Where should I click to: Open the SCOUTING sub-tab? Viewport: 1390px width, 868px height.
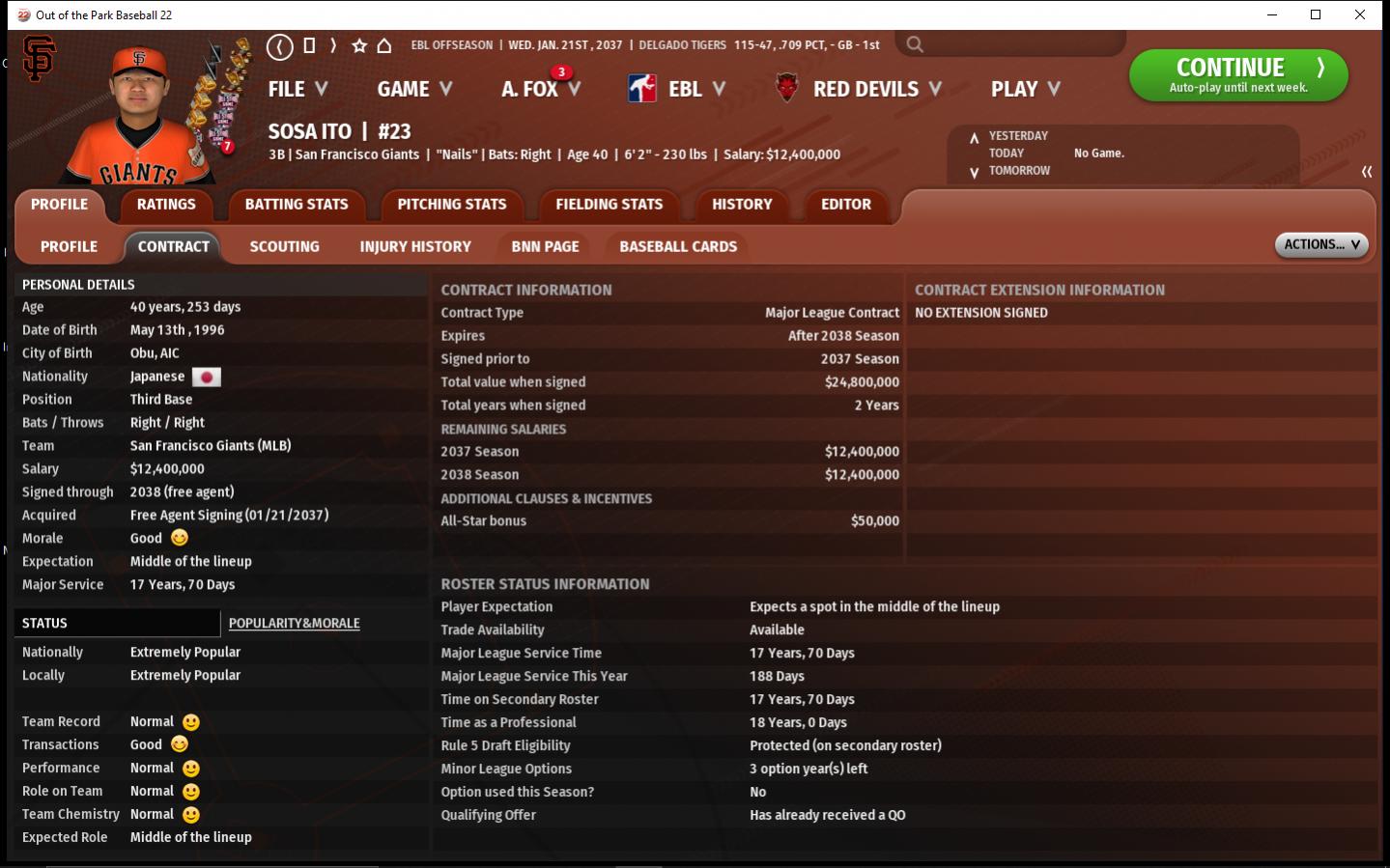click(x=284, y=246)
